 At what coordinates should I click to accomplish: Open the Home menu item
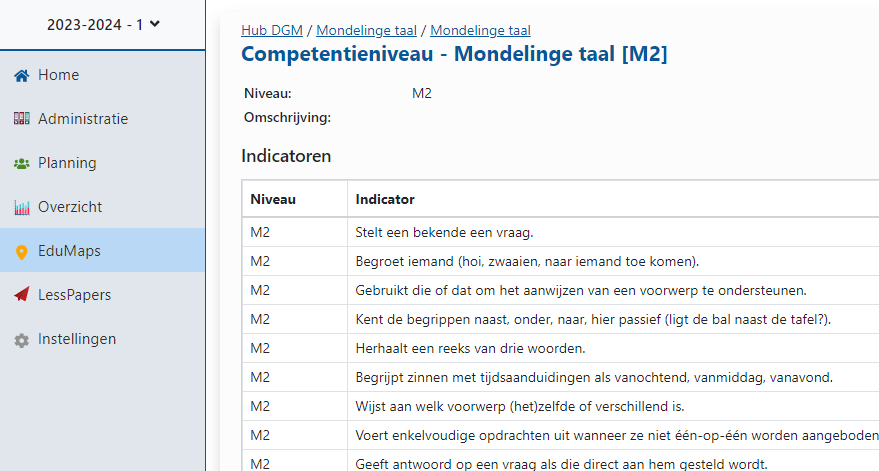(x=103, y=75)
